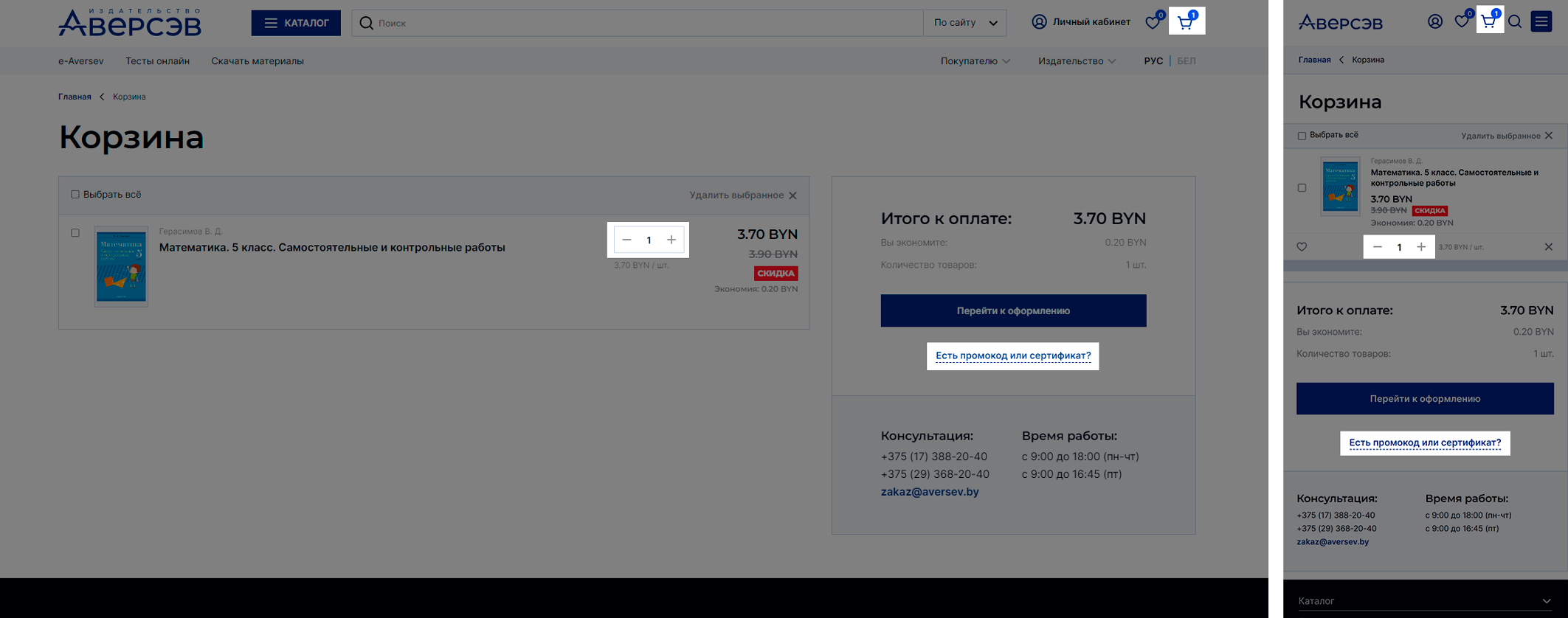Screen dimensions: 1568x618
Task: Click the desktop 'Перейти к оформлению' button
Action: [1013, 310]
